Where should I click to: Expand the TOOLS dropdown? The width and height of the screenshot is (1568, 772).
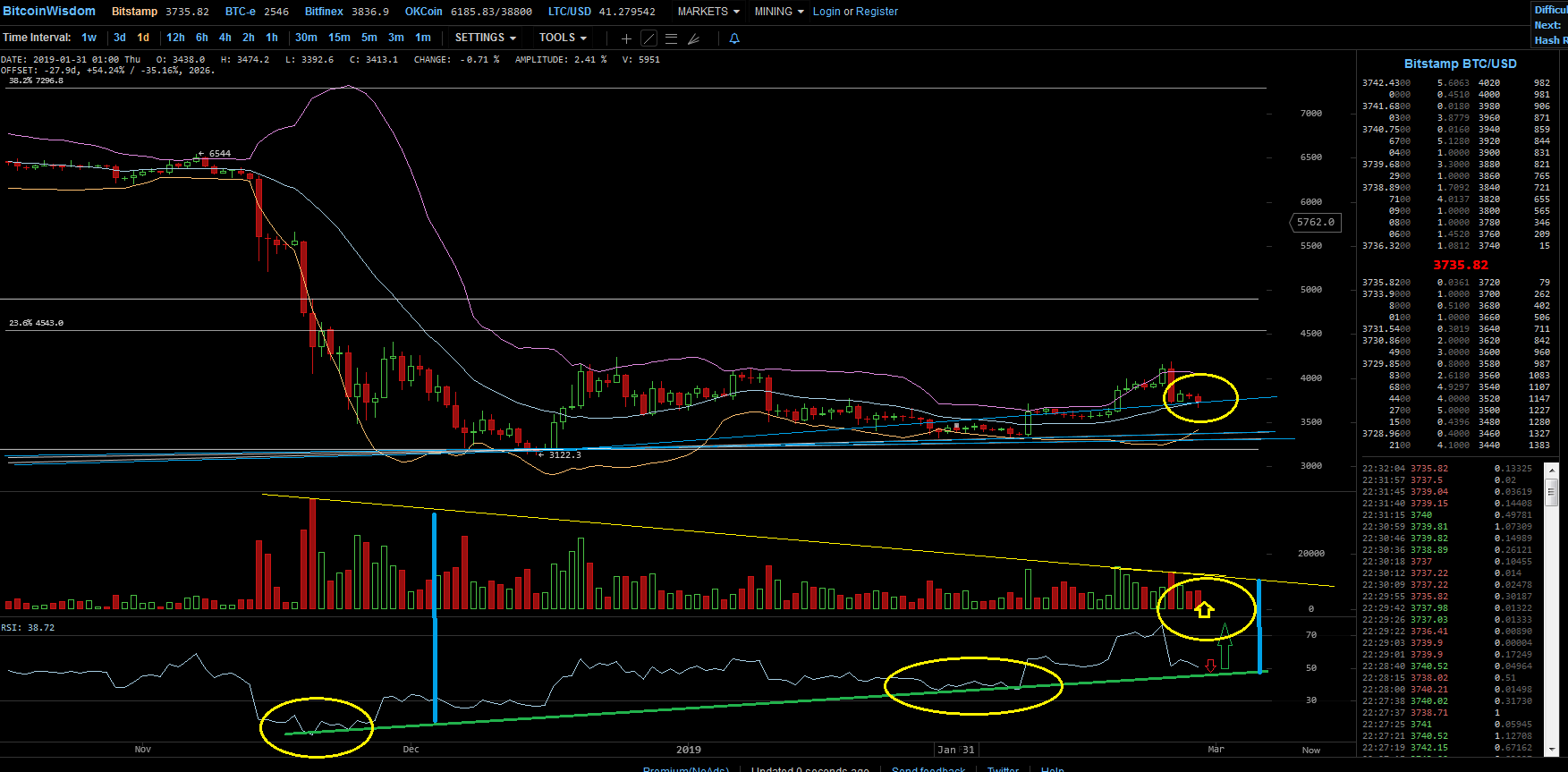tap(563, 38)
